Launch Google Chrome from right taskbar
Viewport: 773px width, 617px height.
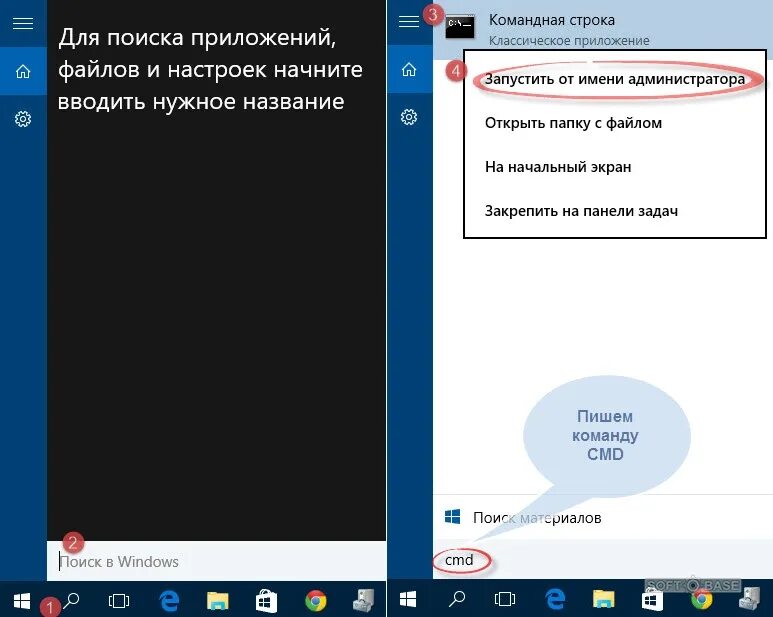(x=701, y=600)
